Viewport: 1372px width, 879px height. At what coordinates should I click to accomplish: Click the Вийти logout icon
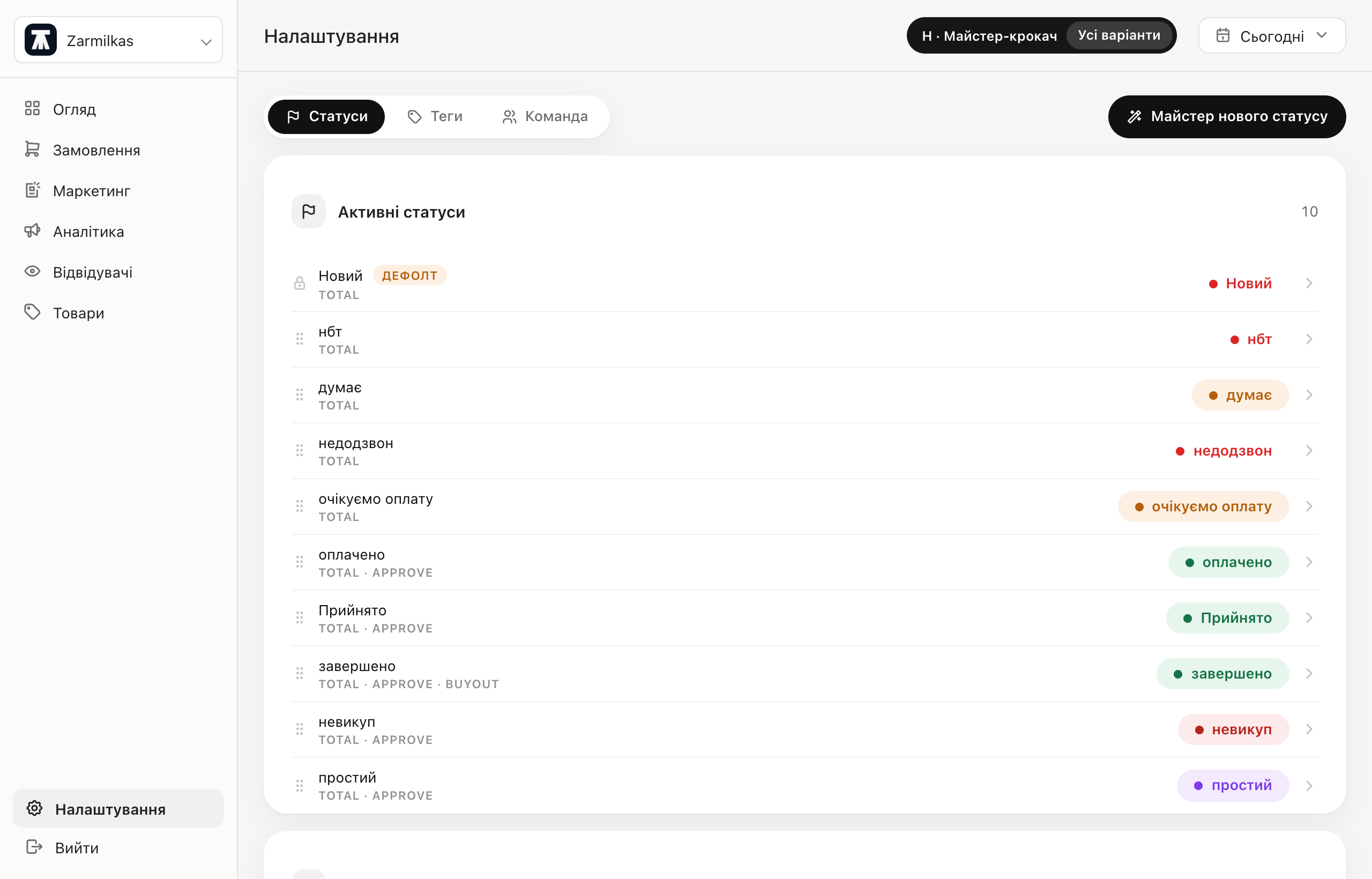tap(35, 847)
